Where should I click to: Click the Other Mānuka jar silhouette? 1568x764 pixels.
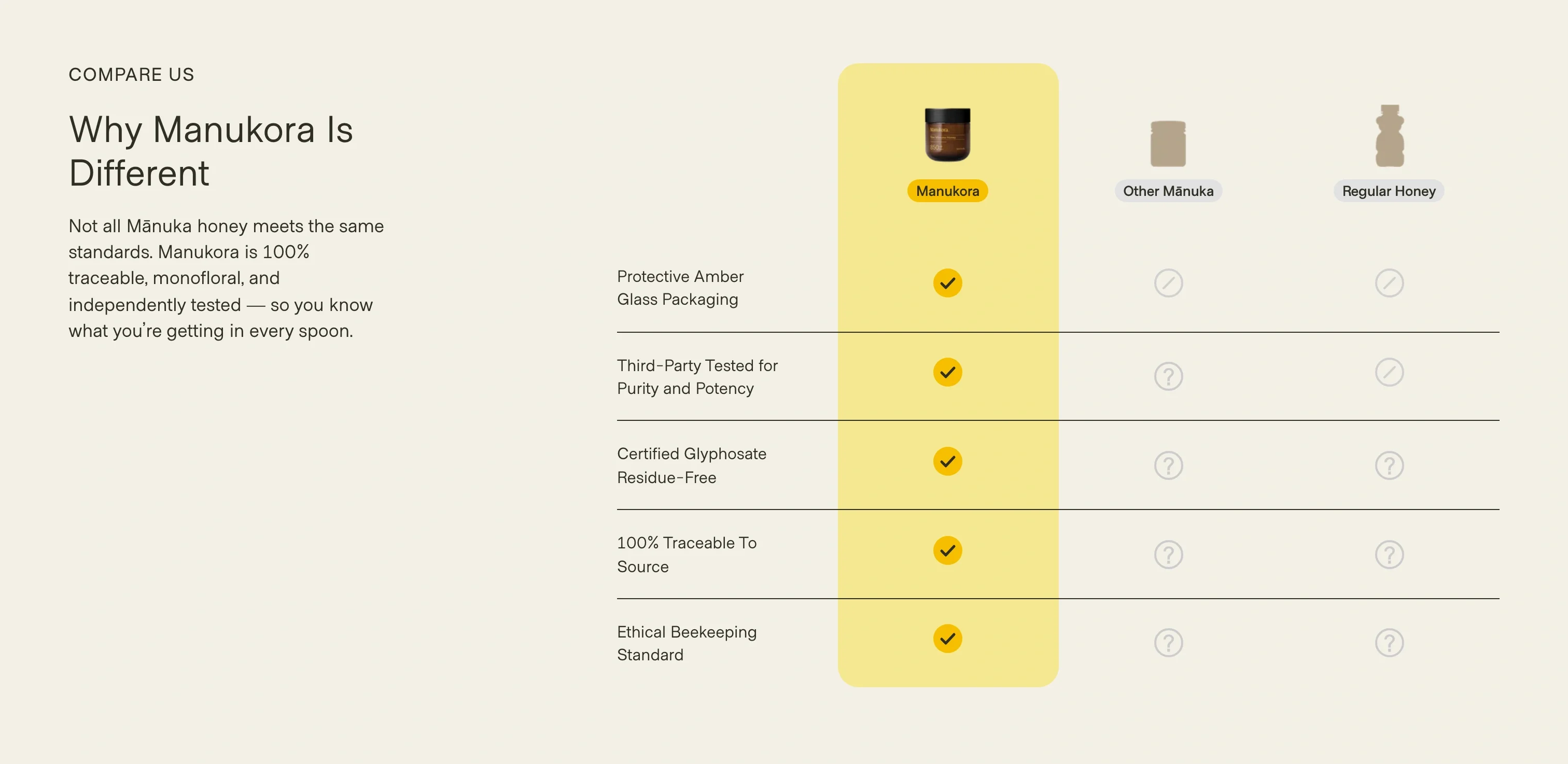coord(1168,144)
